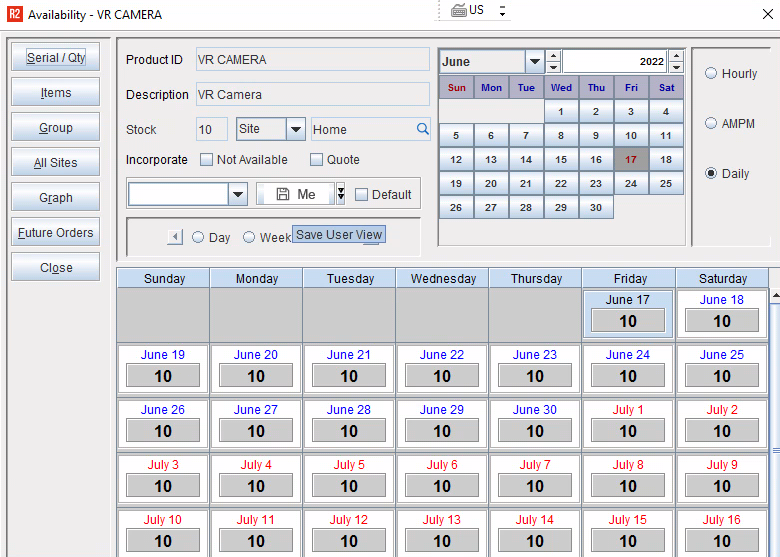Screen dimensions: 780x557
Task: Open the All Sites view
Action: [56, 163]
